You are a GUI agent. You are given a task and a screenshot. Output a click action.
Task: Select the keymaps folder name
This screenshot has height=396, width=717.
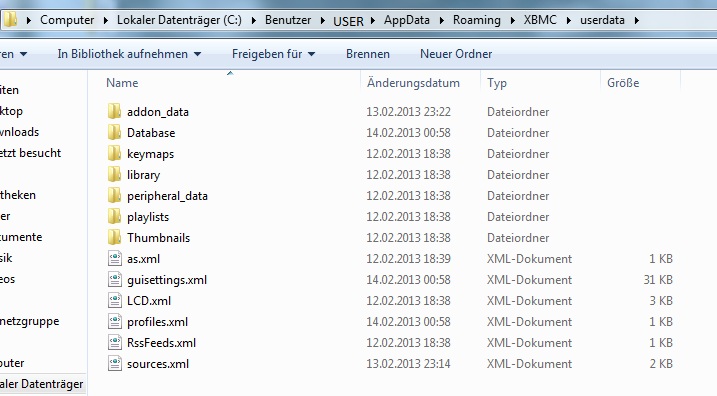click(x=150, y=154)
